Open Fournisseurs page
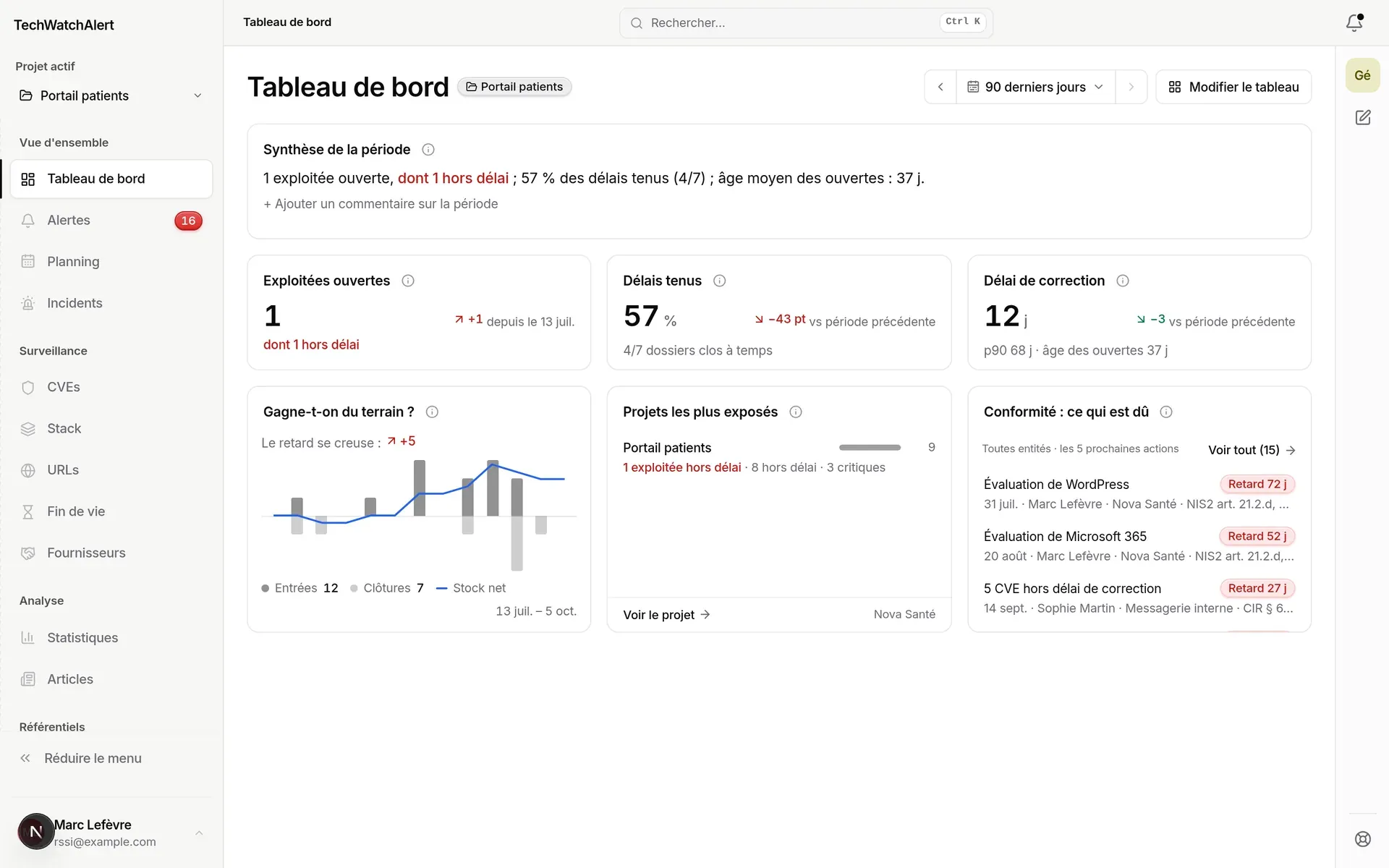1389x868 pixels. (111, 553)
